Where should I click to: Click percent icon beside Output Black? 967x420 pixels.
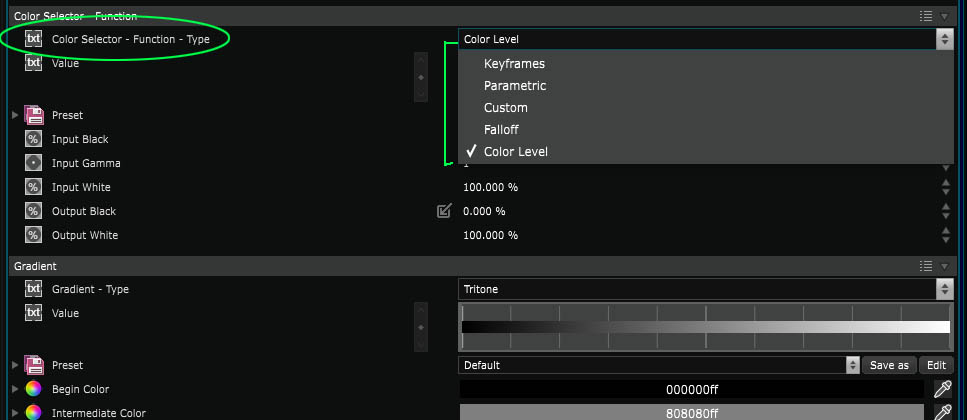(33, 211)
